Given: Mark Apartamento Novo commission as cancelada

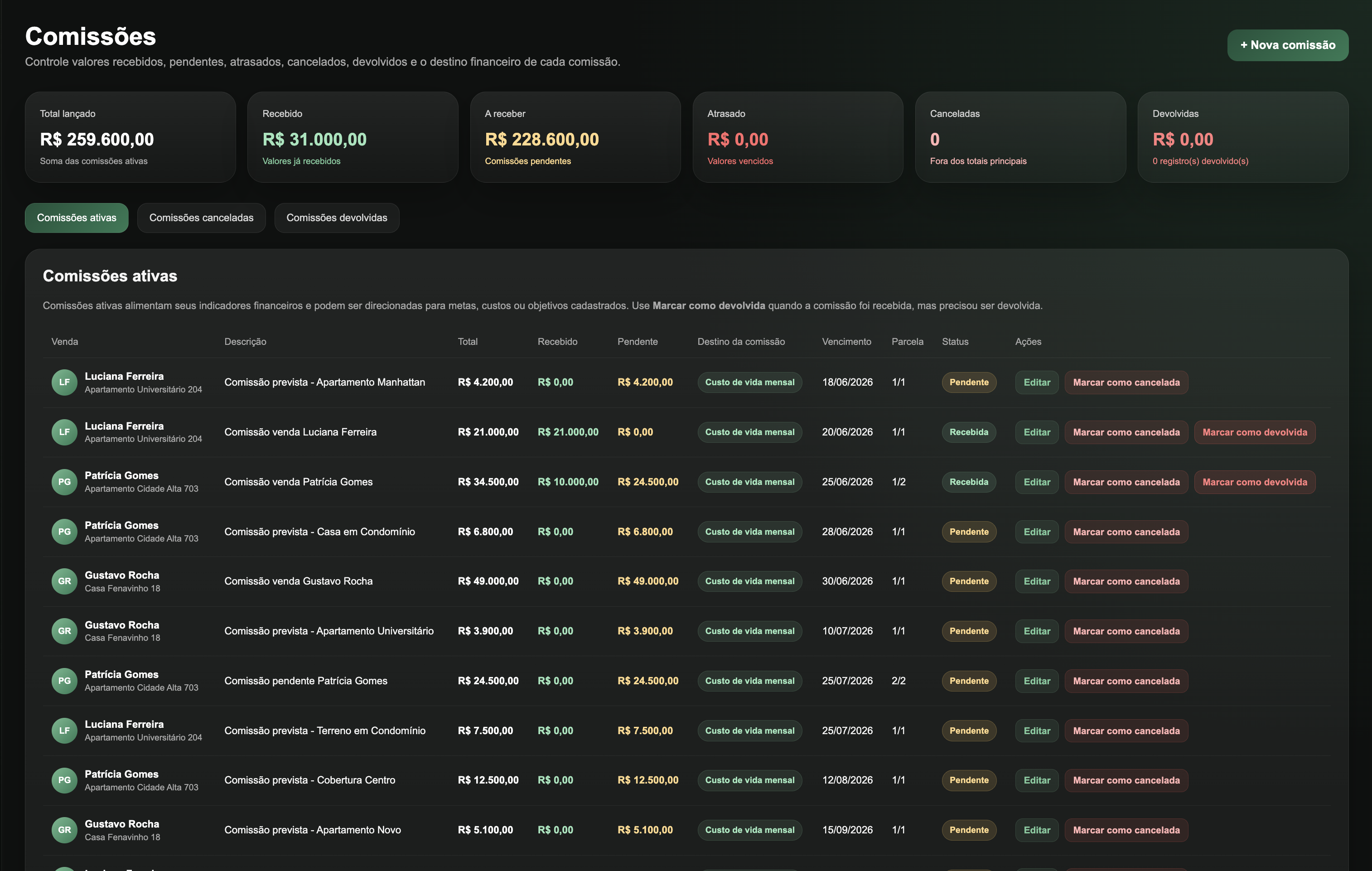Looking at the screenshot, I should pyautogui.click(x=1126, y=830).
